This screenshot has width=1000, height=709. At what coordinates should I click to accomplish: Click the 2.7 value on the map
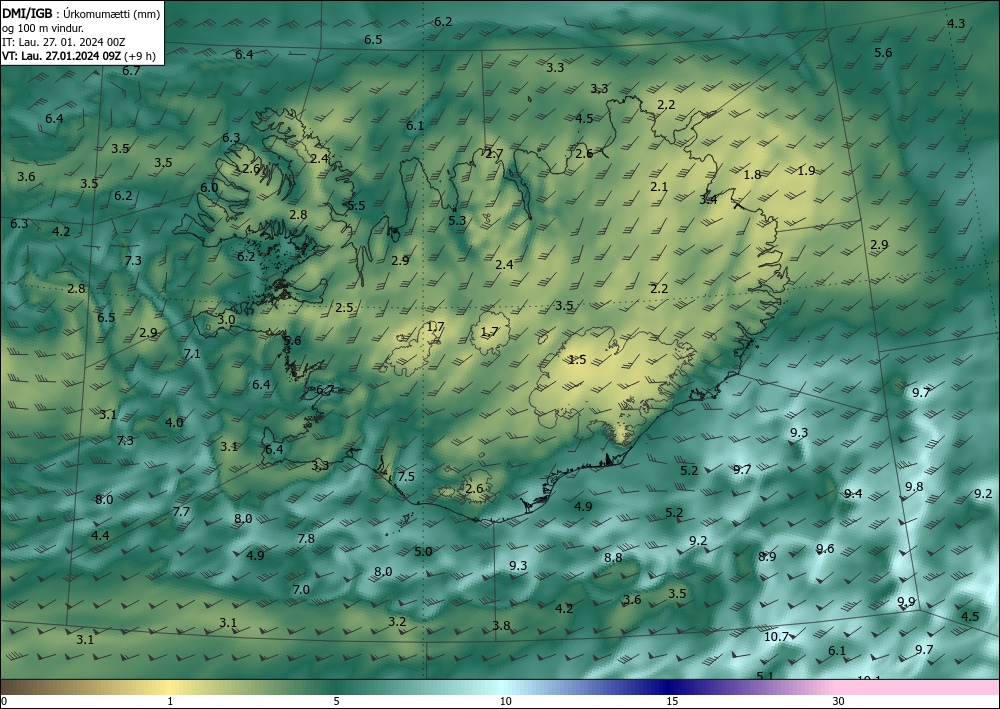pos(494,154)
